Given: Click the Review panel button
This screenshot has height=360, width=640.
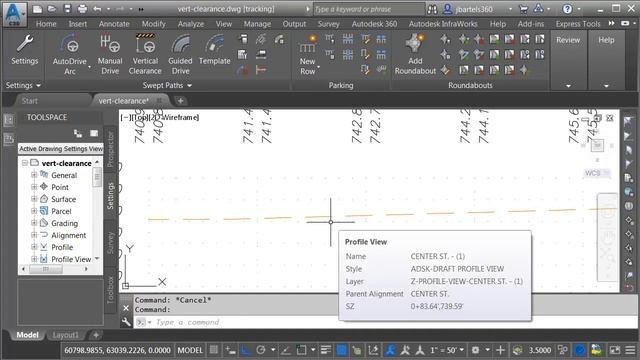Looking at the screenshot, I should pyautogui.click(x=568, y=40).
